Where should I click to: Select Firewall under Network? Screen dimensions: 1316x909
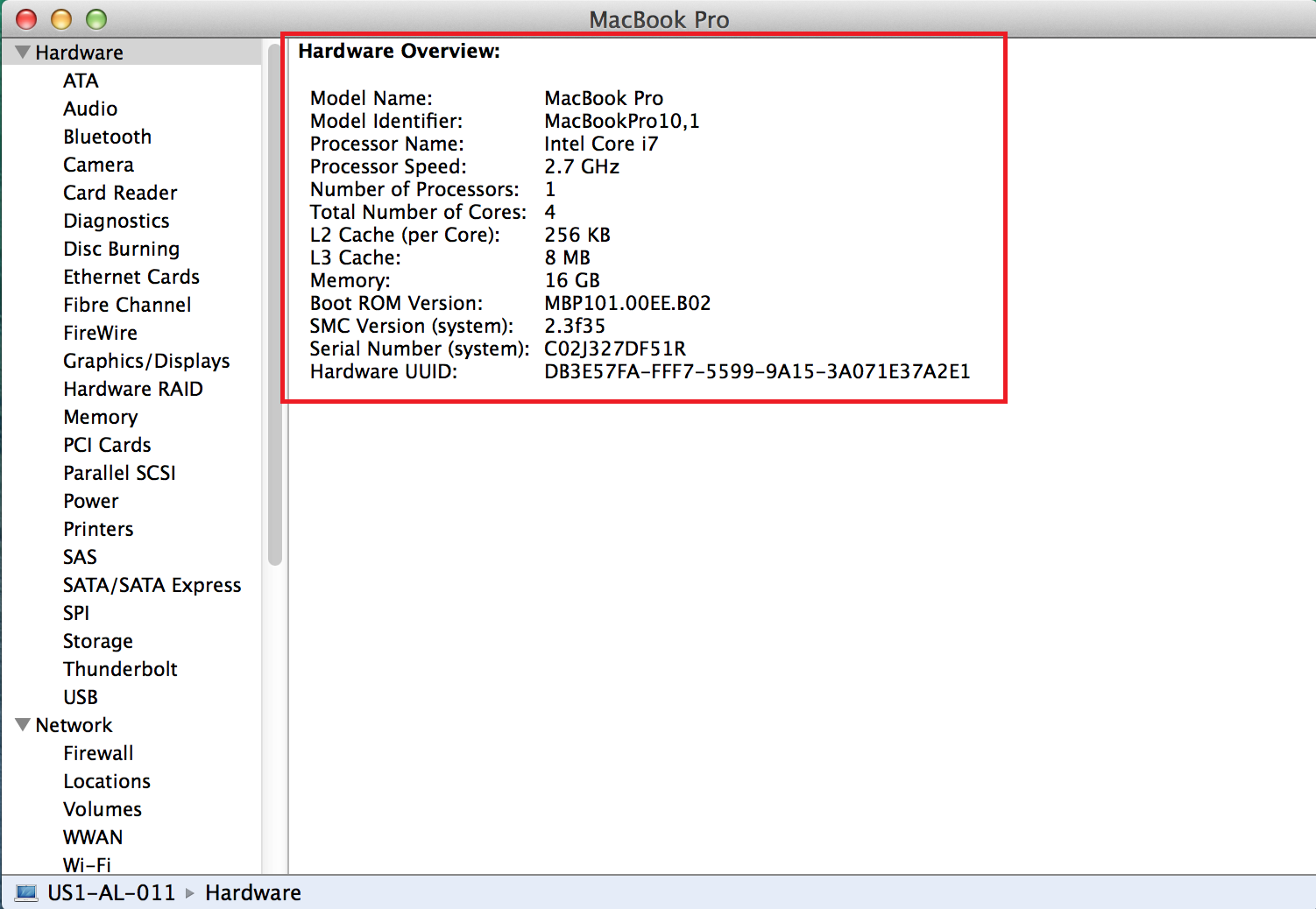98,753
